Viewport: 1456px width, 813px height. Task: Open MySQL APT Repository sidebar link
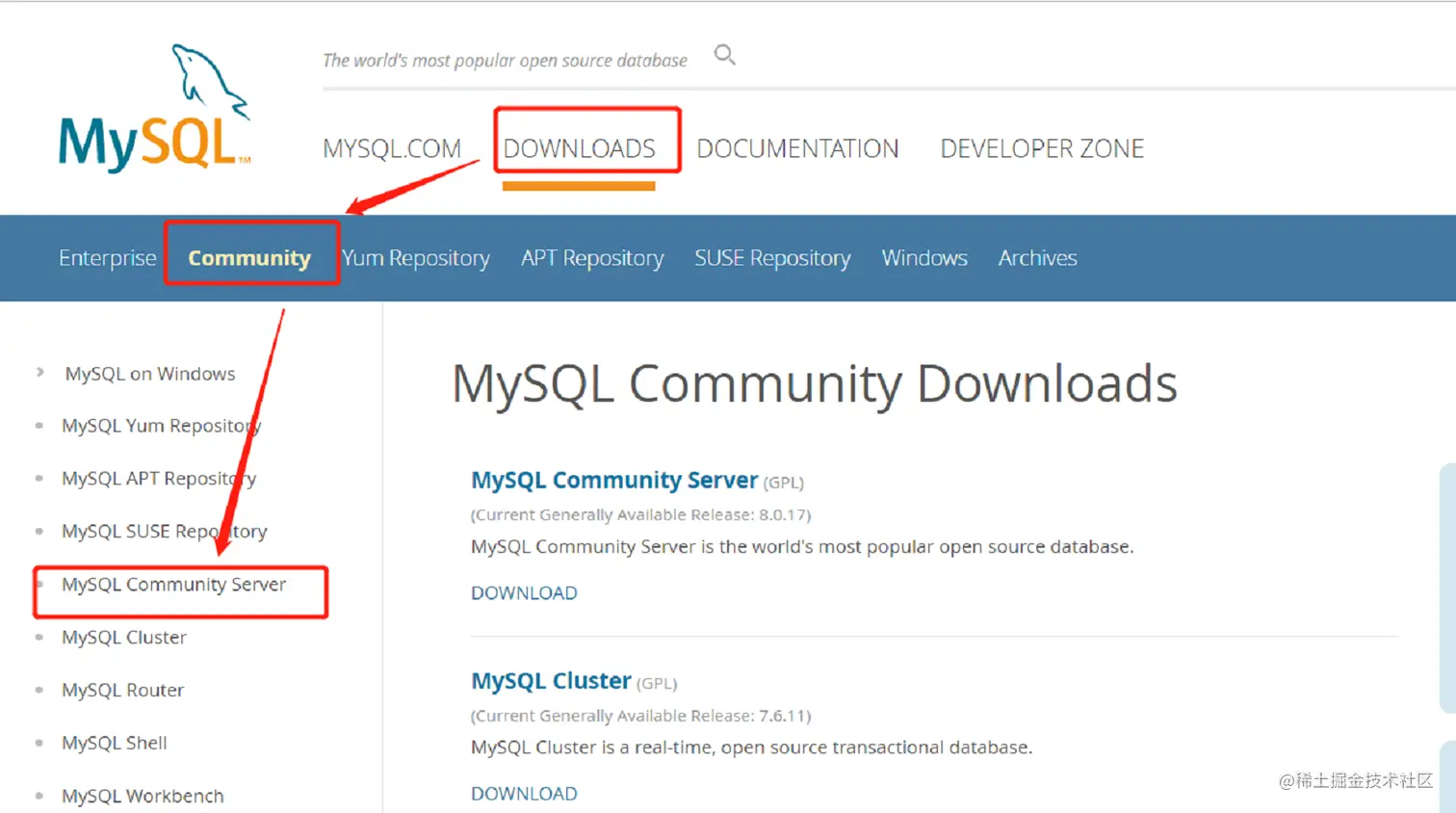[x=159, y=479]
